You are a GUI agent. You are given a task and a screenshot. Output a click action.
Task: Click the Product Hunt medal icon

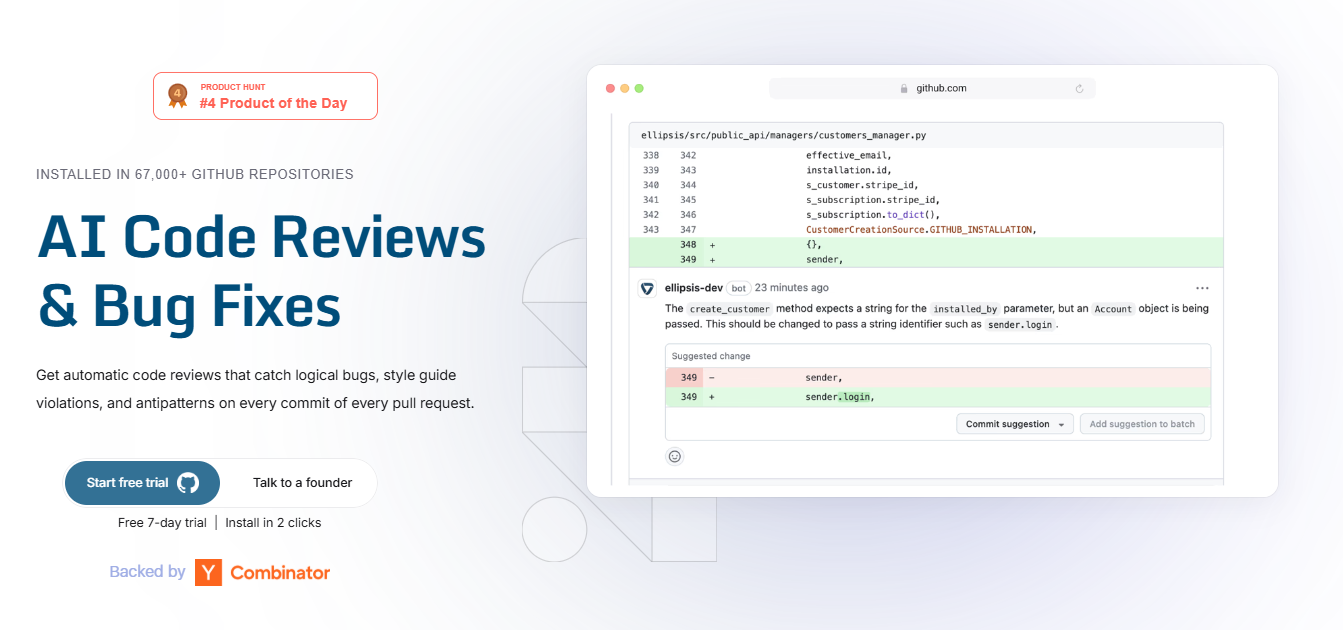coord(178,96)
